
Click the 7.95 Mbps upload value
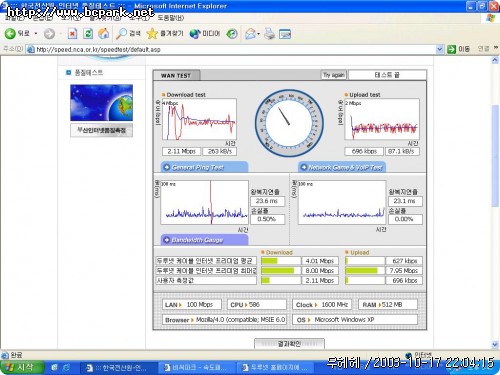pos(404,271)
